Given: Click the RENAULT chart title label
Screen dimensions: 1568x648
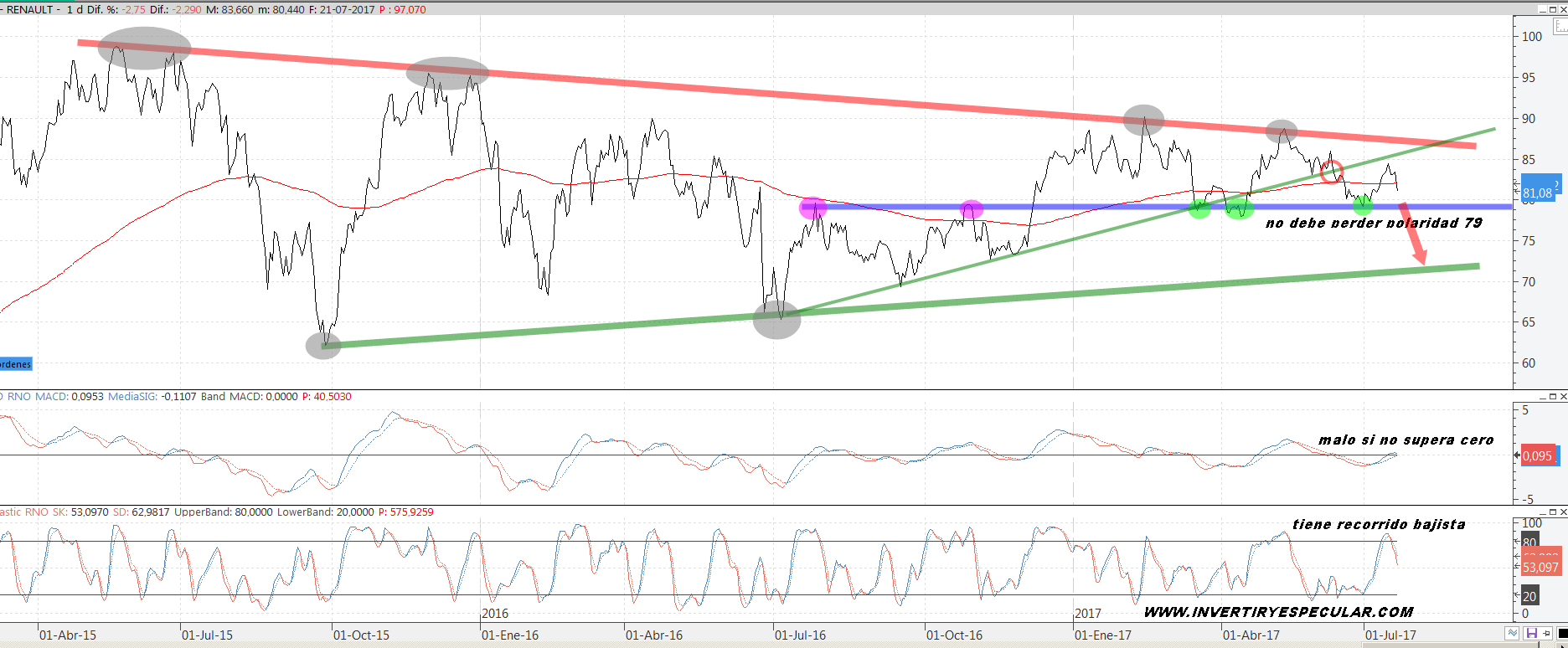Looking at the screenshot, I should [x=29, y=9].
